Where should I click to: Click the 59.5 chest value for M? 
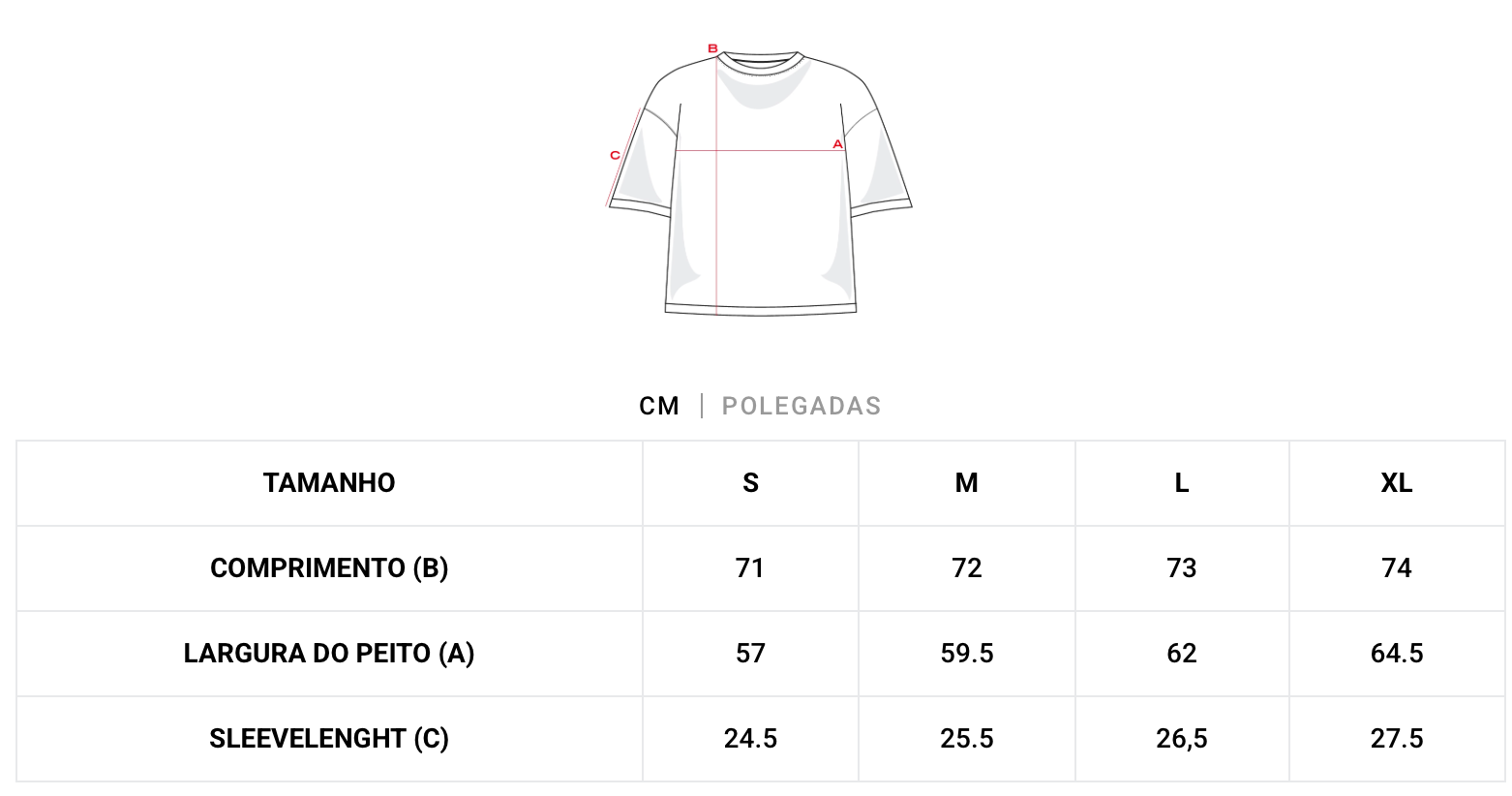(966, 654)
